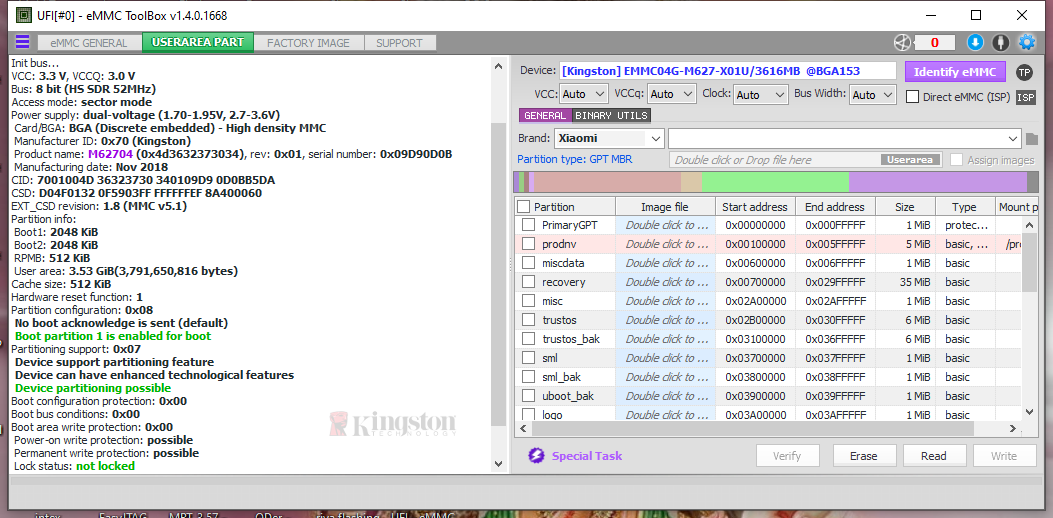
Task: Click the green segment in partition map bar
Action: pos(775,182)
